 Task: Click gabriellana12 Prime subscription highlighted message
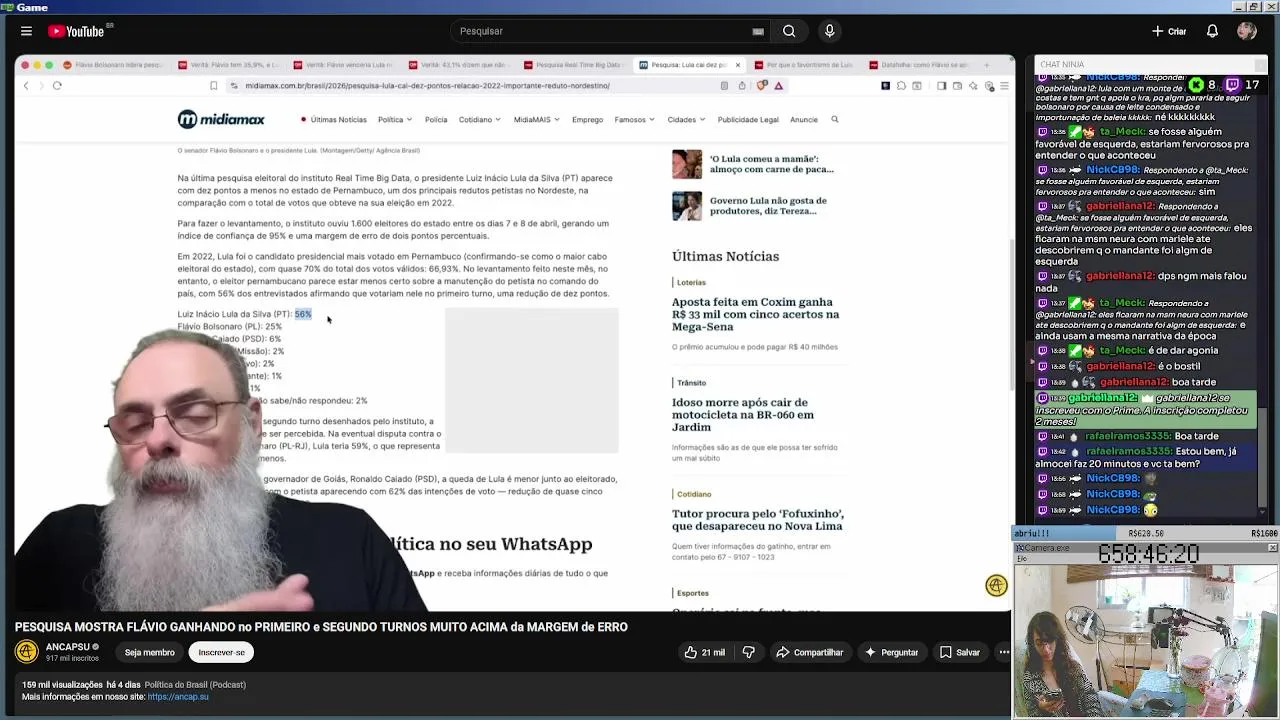[1145, 410]
